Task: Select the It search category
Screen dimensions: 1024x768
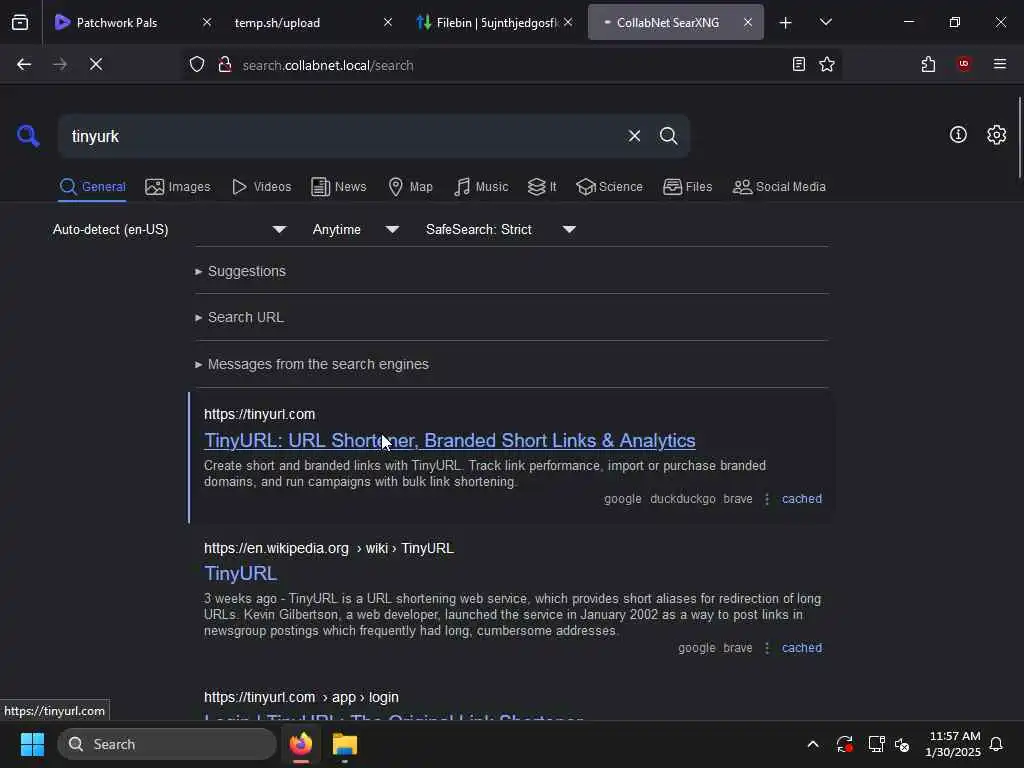Action: 542,187
